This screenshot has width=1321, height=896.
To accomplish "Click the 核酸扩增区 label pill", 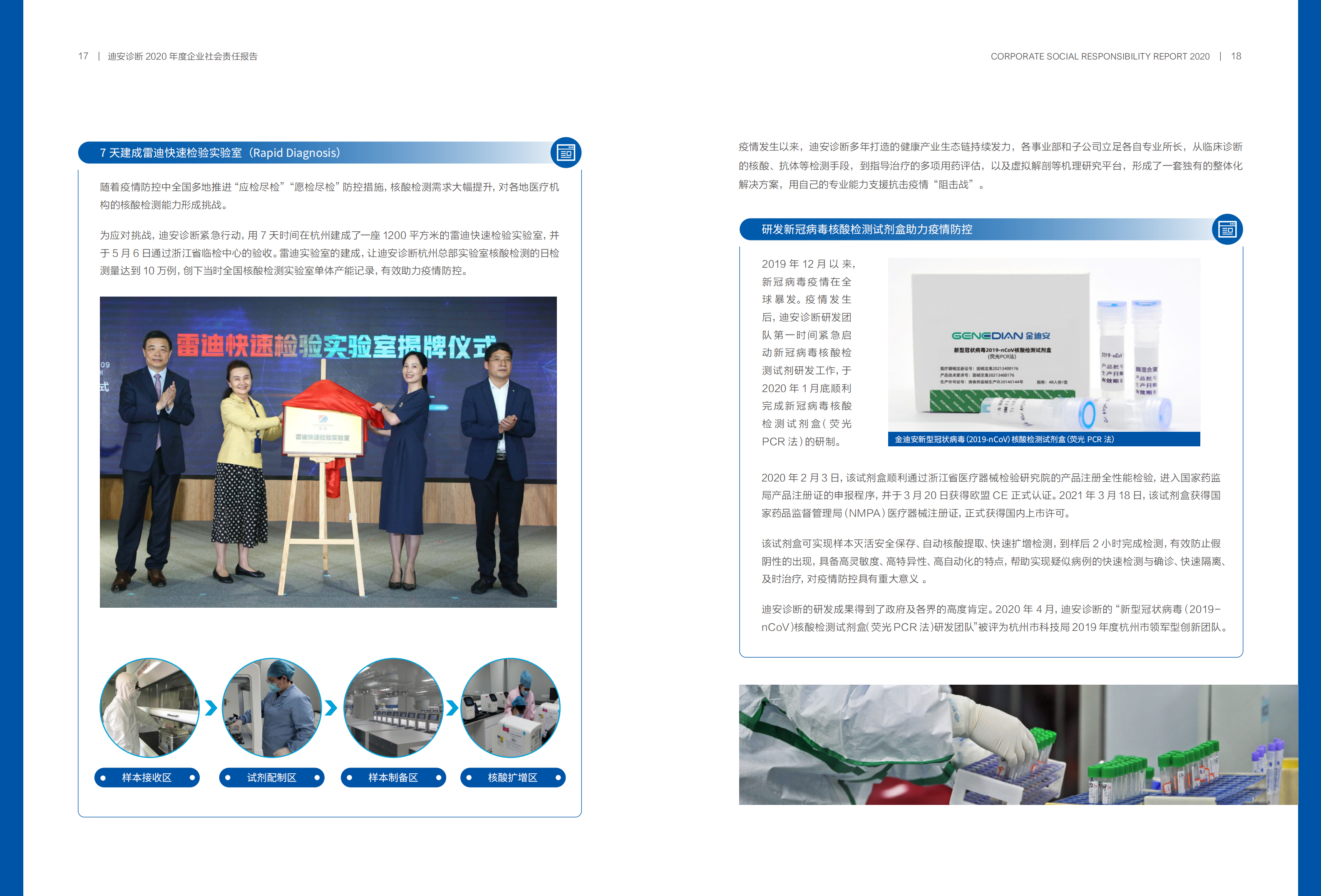I will (x=512, y=777).
